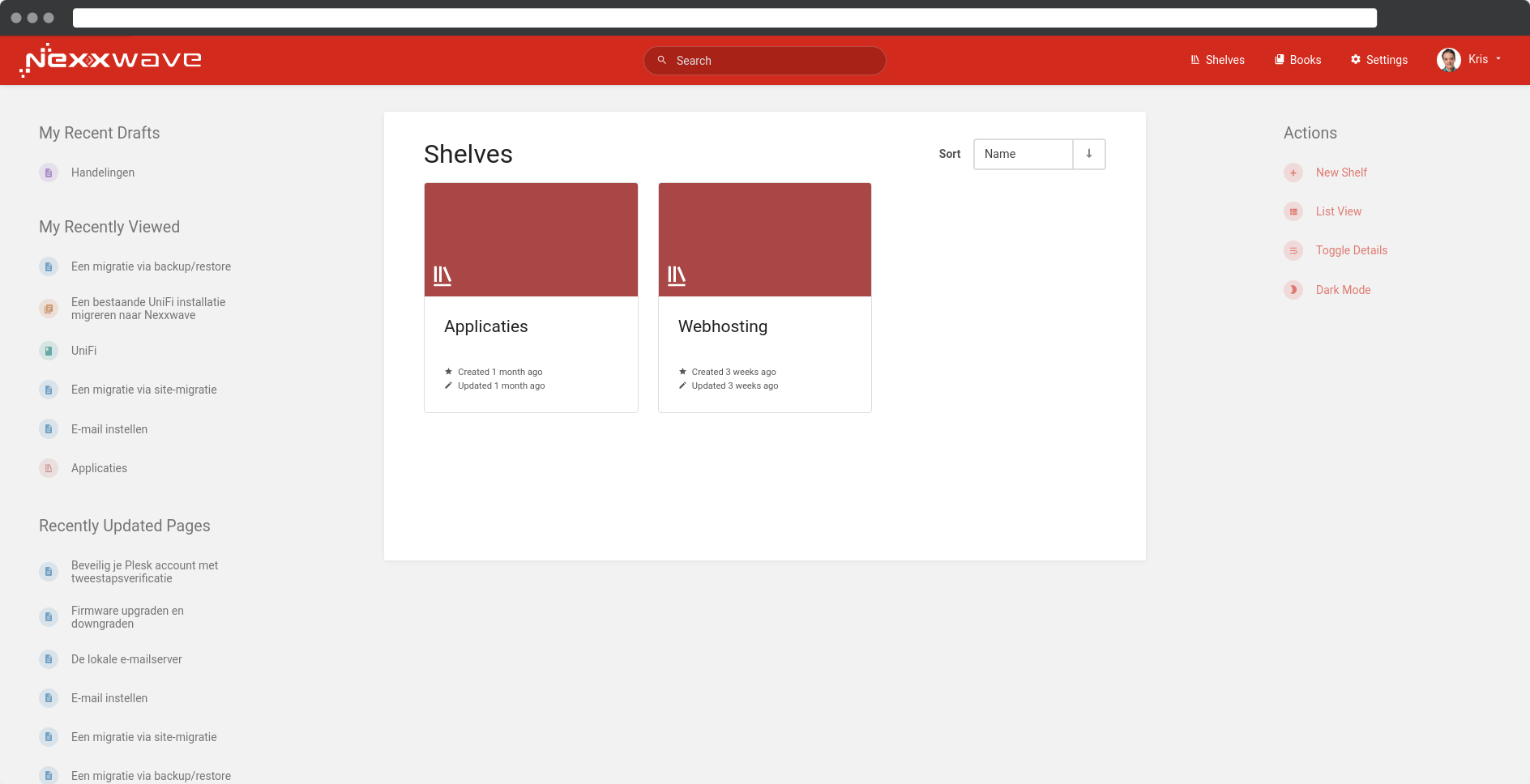
Task: Click 'Created 3 weeks ago' on Webhosting card
Action: coord(734,372)
